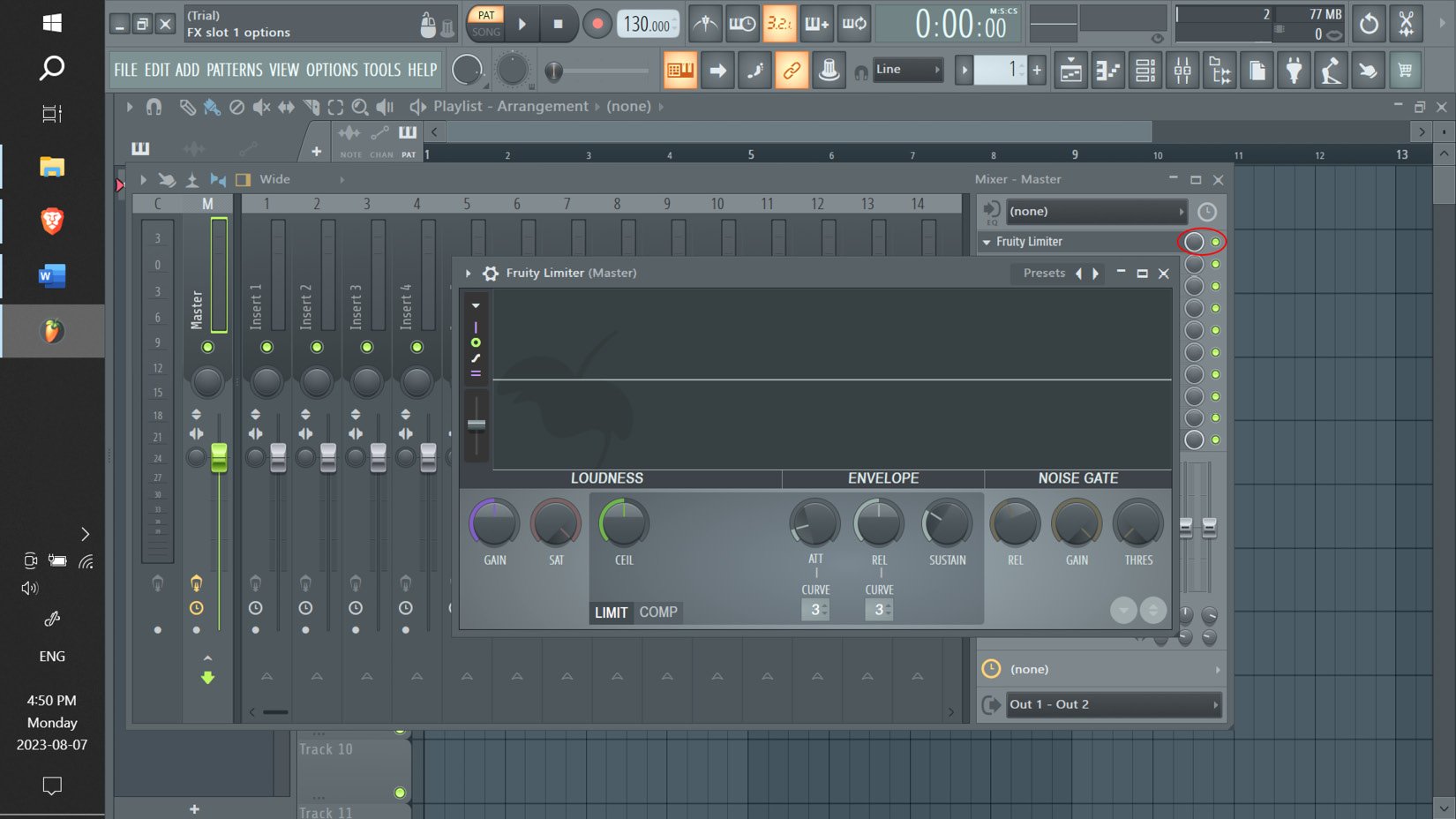Image resolution: width=1456 pixels, height=819 pixels.
Task: Open Brave browser from taskbar
Action: (x=52, y=221)
